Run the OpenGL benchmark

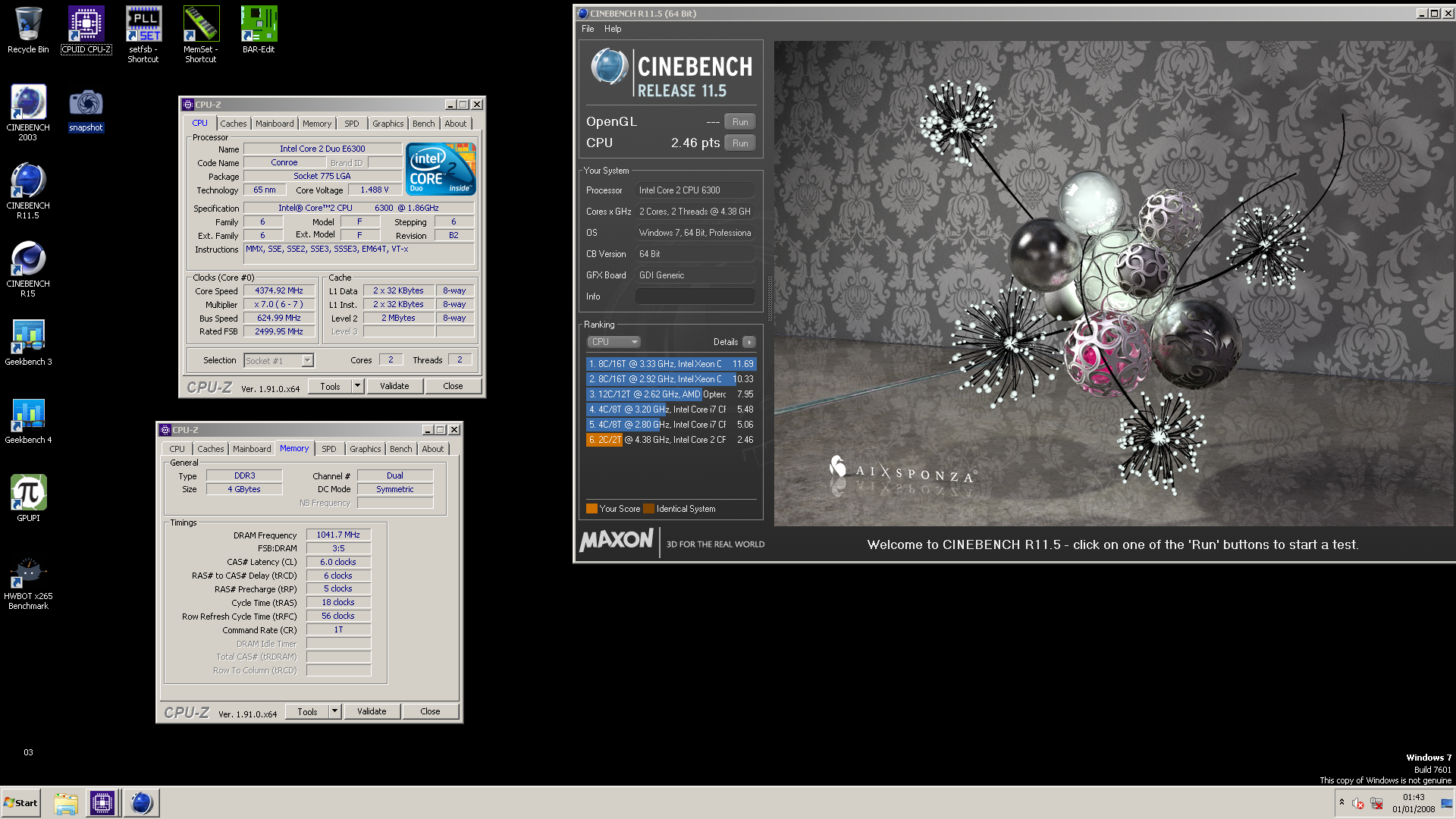click(x=740, y=122)
